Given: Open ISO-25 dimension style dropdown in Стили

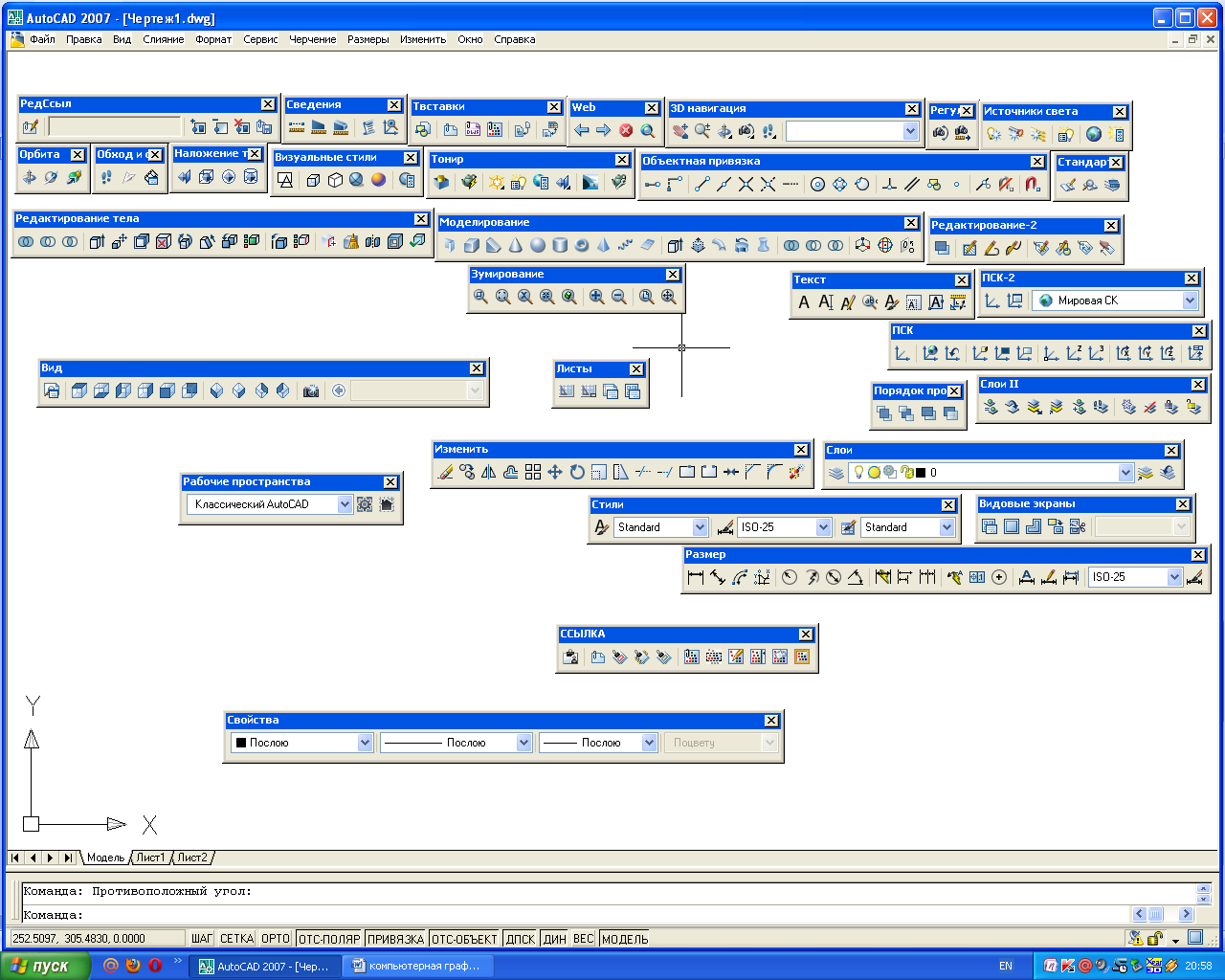Looking at the screenshot, I should (x=823, y=527).
